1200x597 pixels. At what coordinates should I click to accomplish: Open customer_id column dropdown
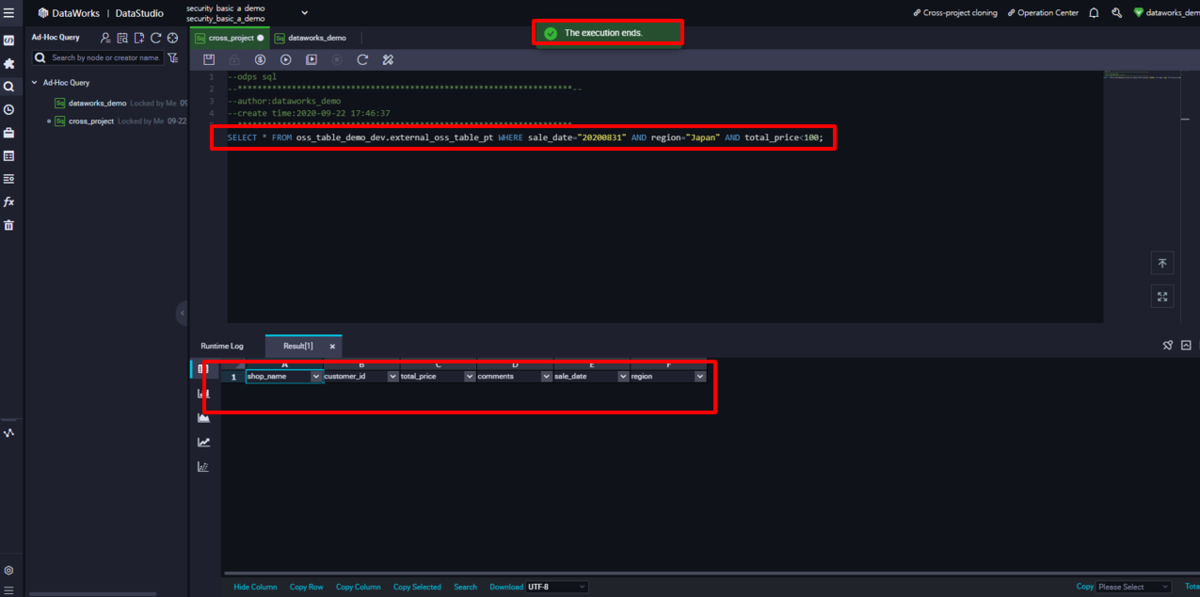393,377
